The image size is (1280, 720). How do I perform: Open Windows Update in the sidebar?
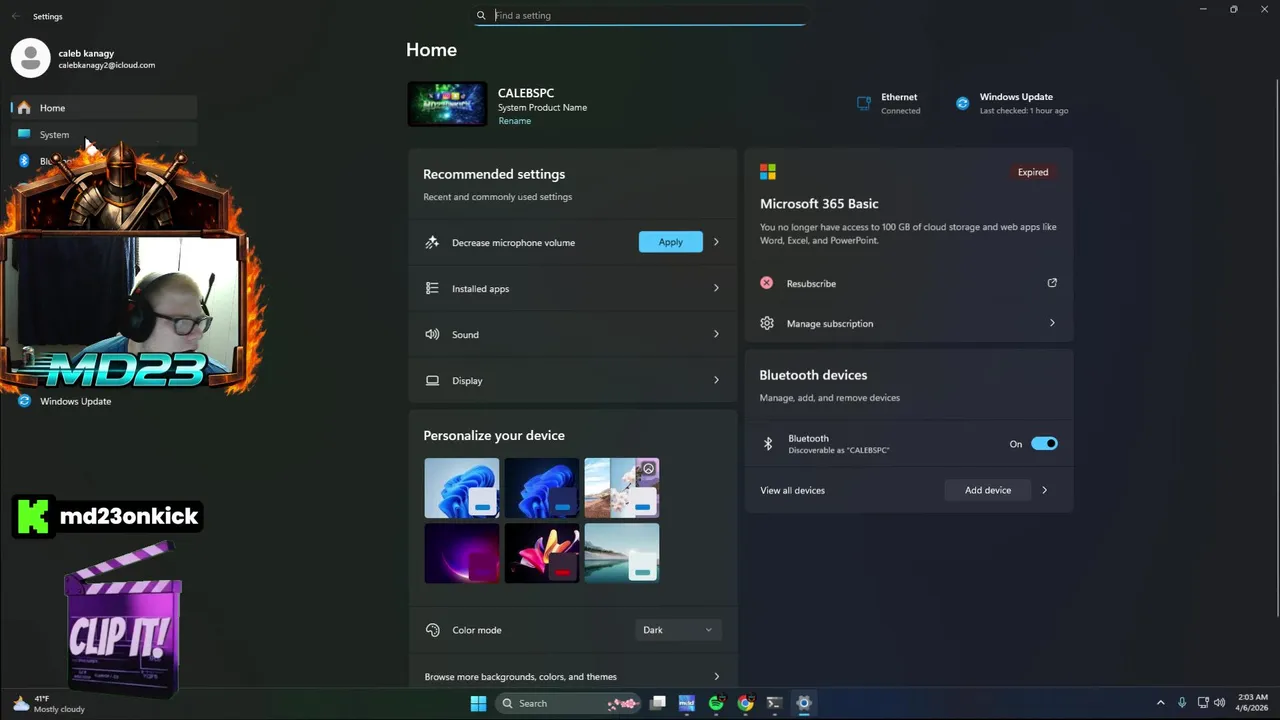pyautogui.click(x=75, y=401)
